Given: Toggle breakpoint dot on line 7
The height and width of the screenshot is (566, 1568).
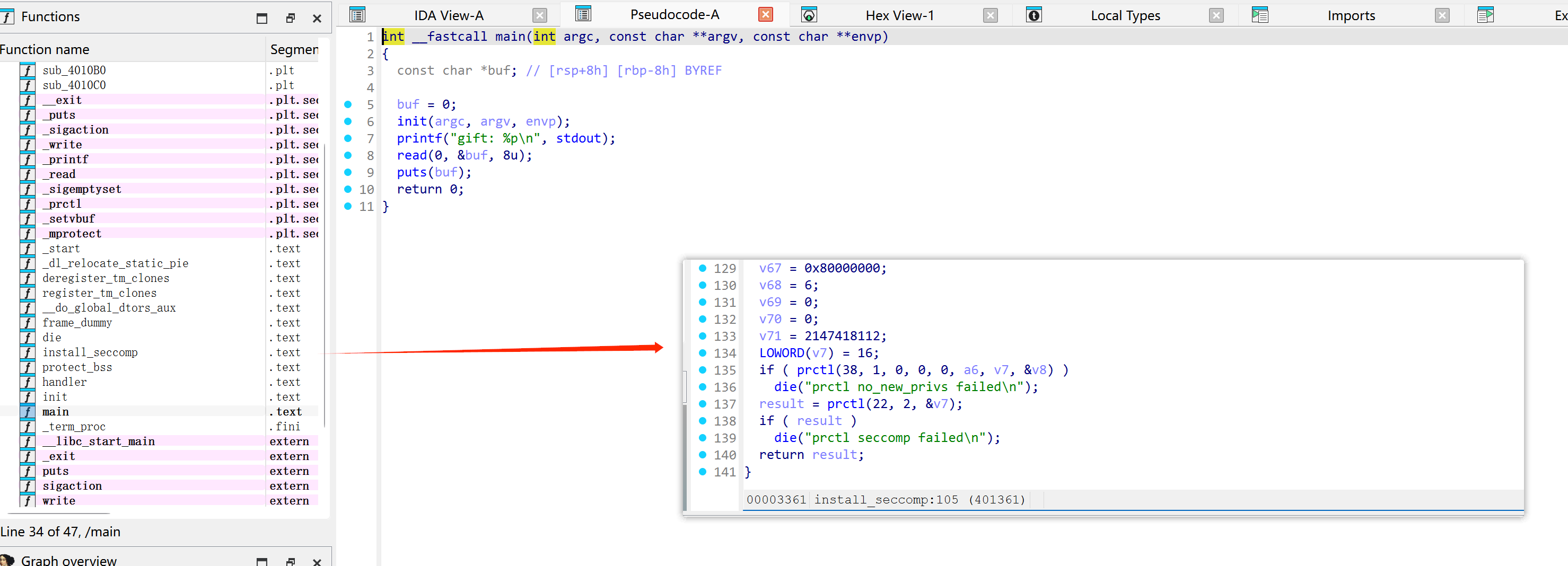Looking at the screenshot, I should pos(348,138).
